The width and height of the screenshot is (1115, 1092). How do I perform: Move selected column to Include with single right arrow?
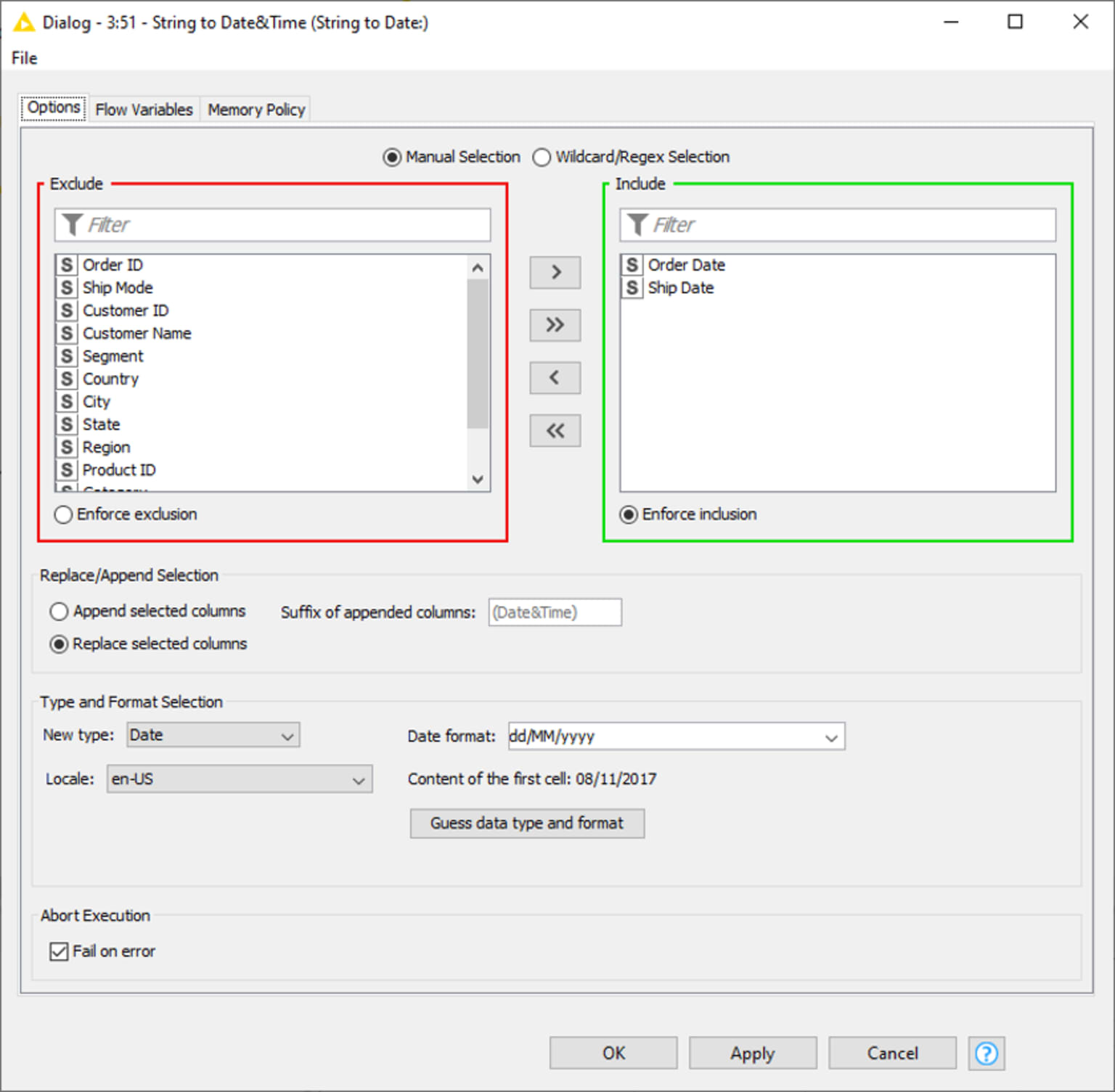(x=555, y=272)
